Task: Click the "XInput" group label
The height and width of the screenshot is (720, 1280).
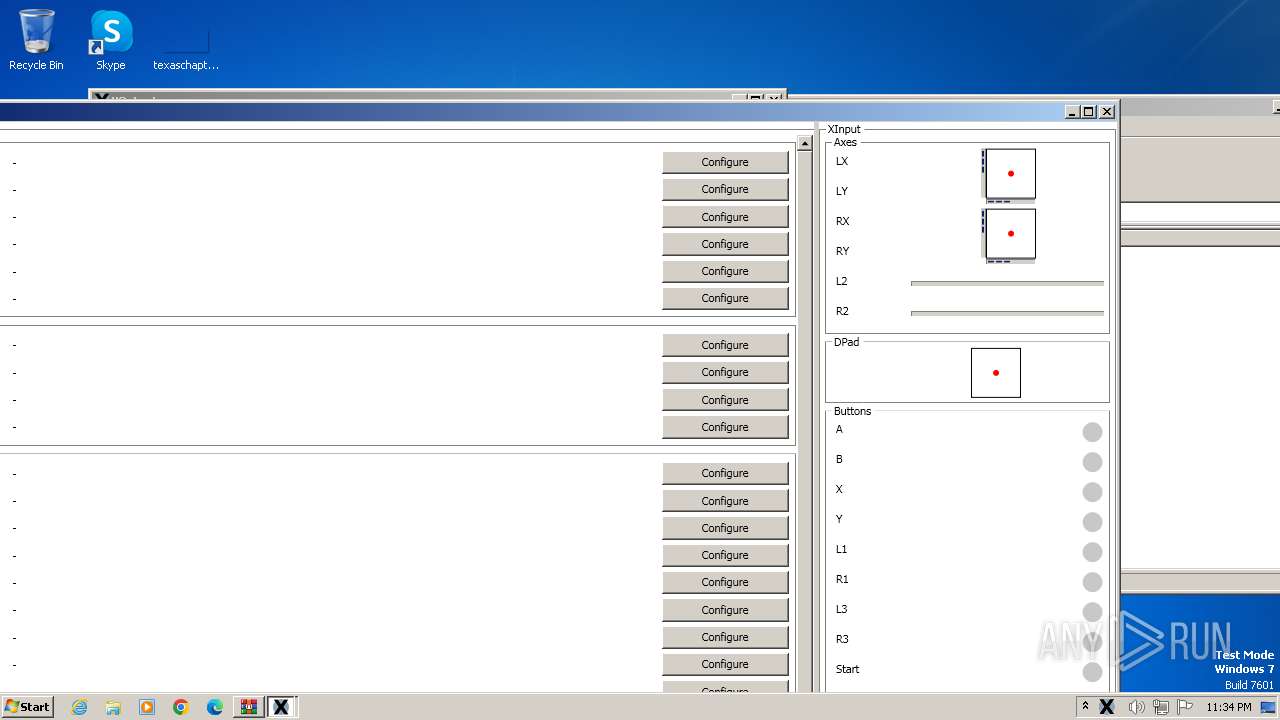Action: tap(844, 129)
